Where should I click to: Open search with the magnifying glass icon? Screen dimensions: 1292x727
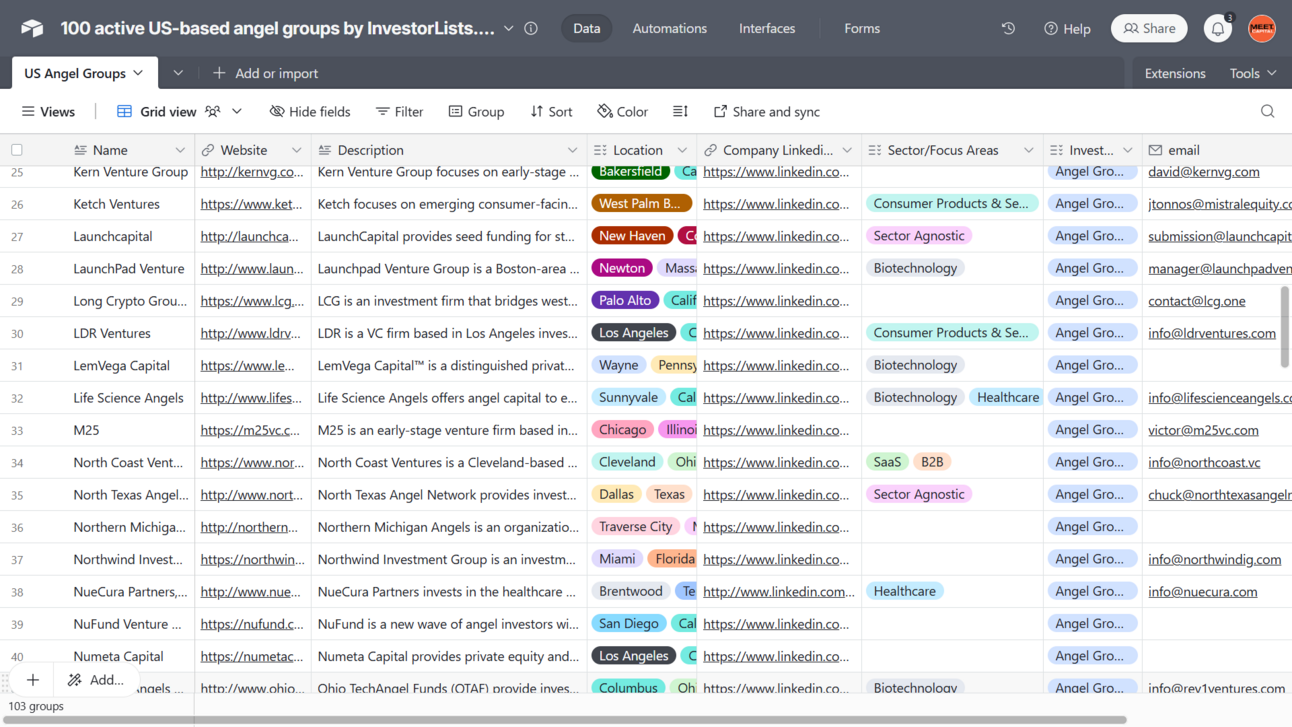1267,111
